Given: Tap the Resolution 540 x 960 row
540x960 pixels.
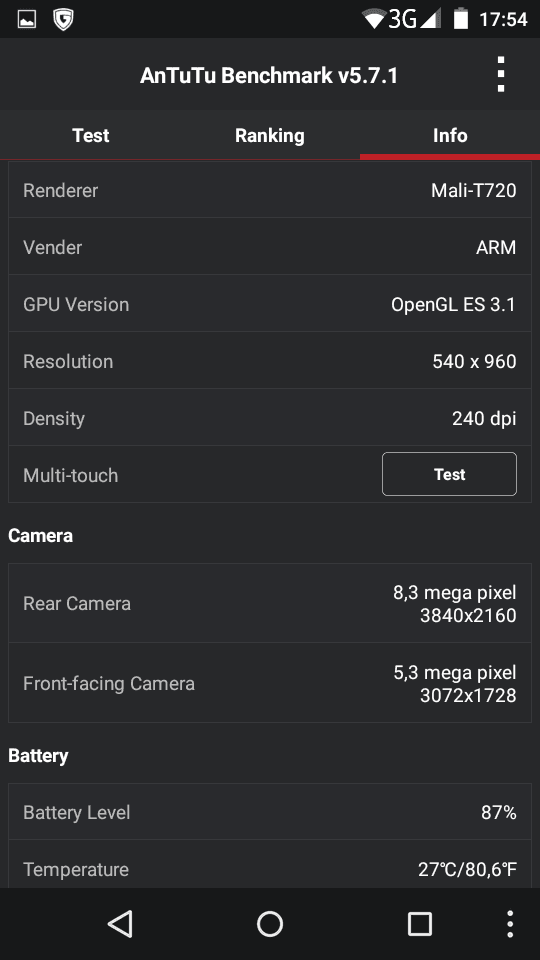Looking at the screenshot, I should click(x=270, y=361).
